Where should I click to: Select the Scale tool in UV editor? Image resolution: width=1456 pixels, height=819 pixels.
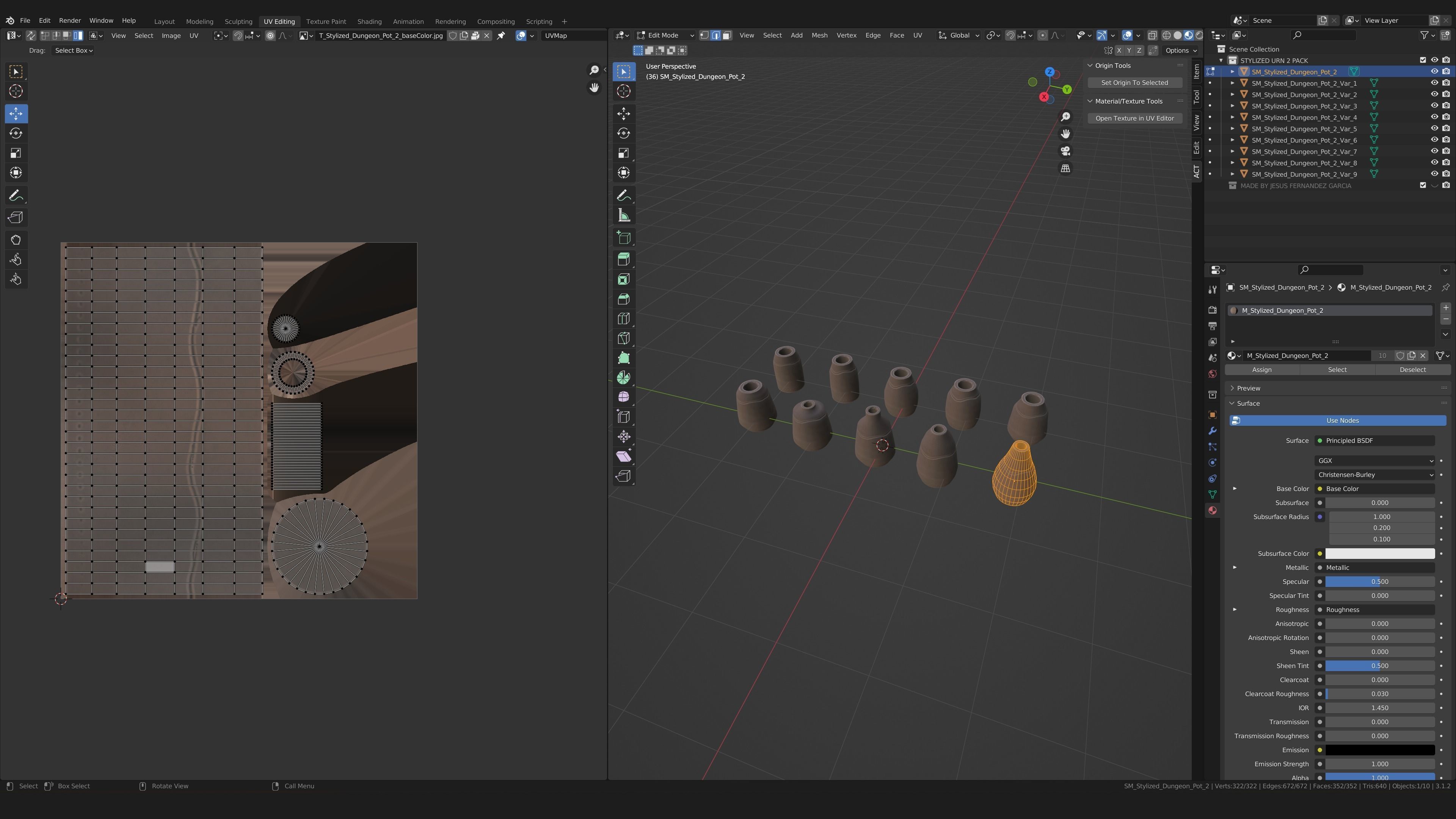coord(16,153)
